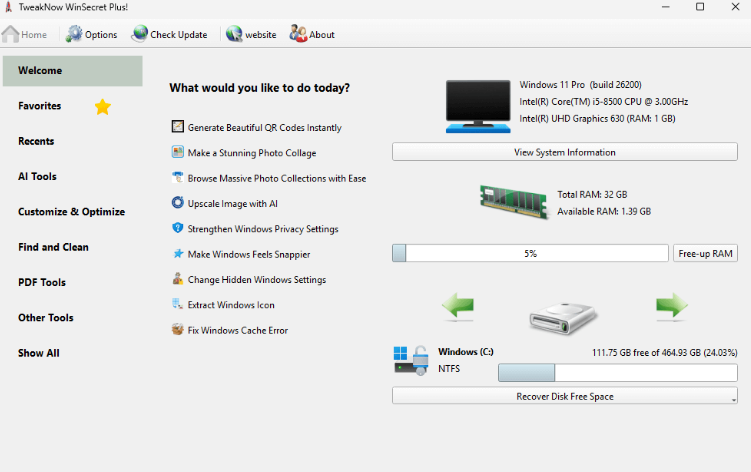This screenshot has height=472, width=751.
Task: Click the Check Update toolbar label
Action: (x=179, y=35)
